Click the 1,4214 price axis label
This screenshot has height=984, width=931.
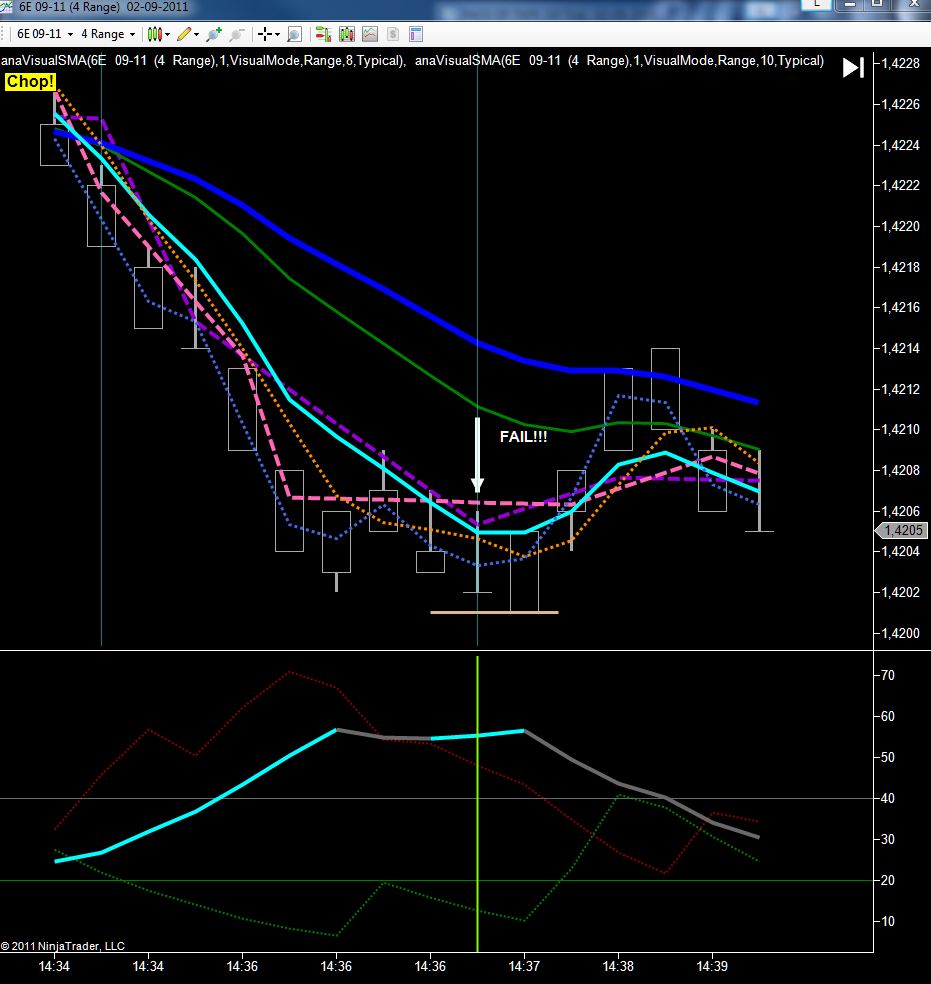[900, 348]
